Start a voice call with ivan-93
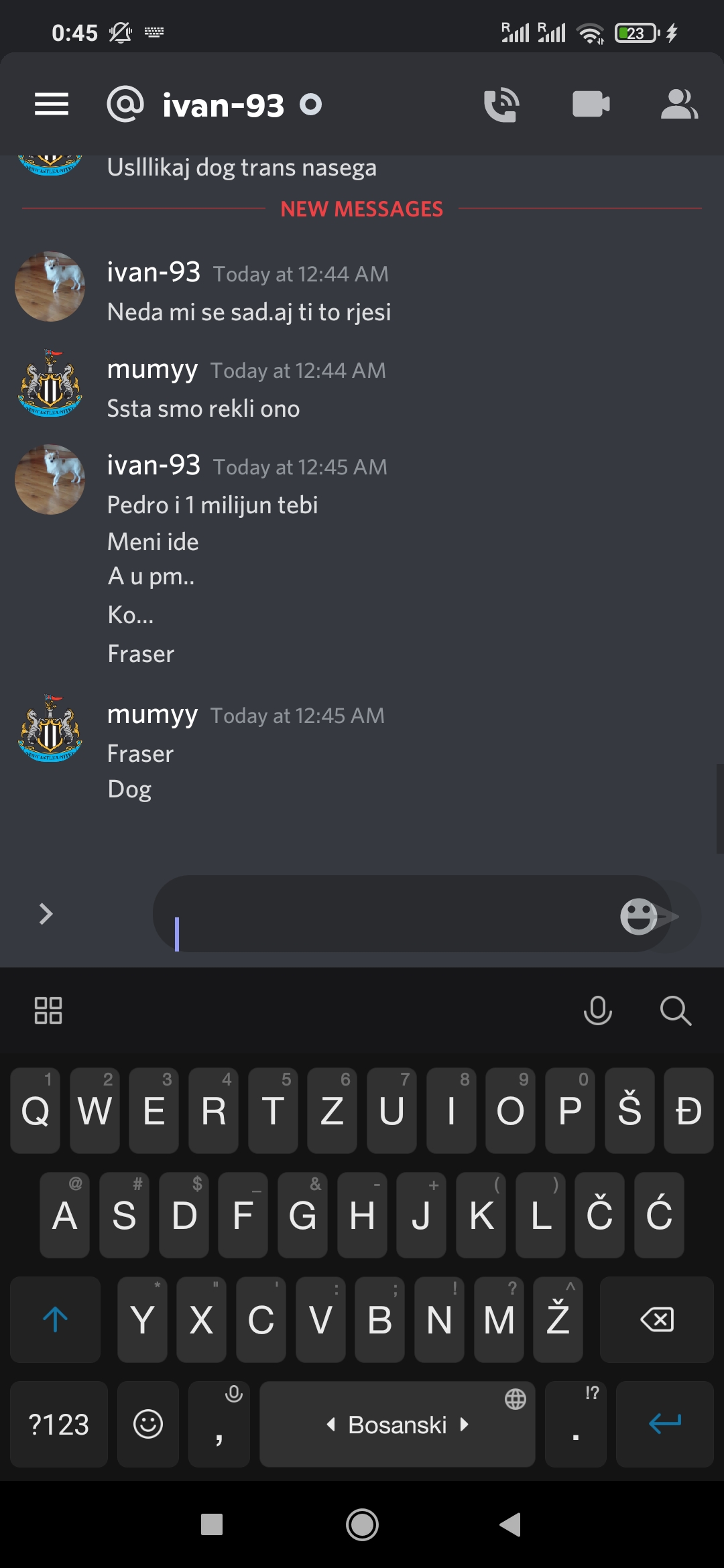This screenshot has width=724, height=1568. pyautogui.click(x=501, y=105)
